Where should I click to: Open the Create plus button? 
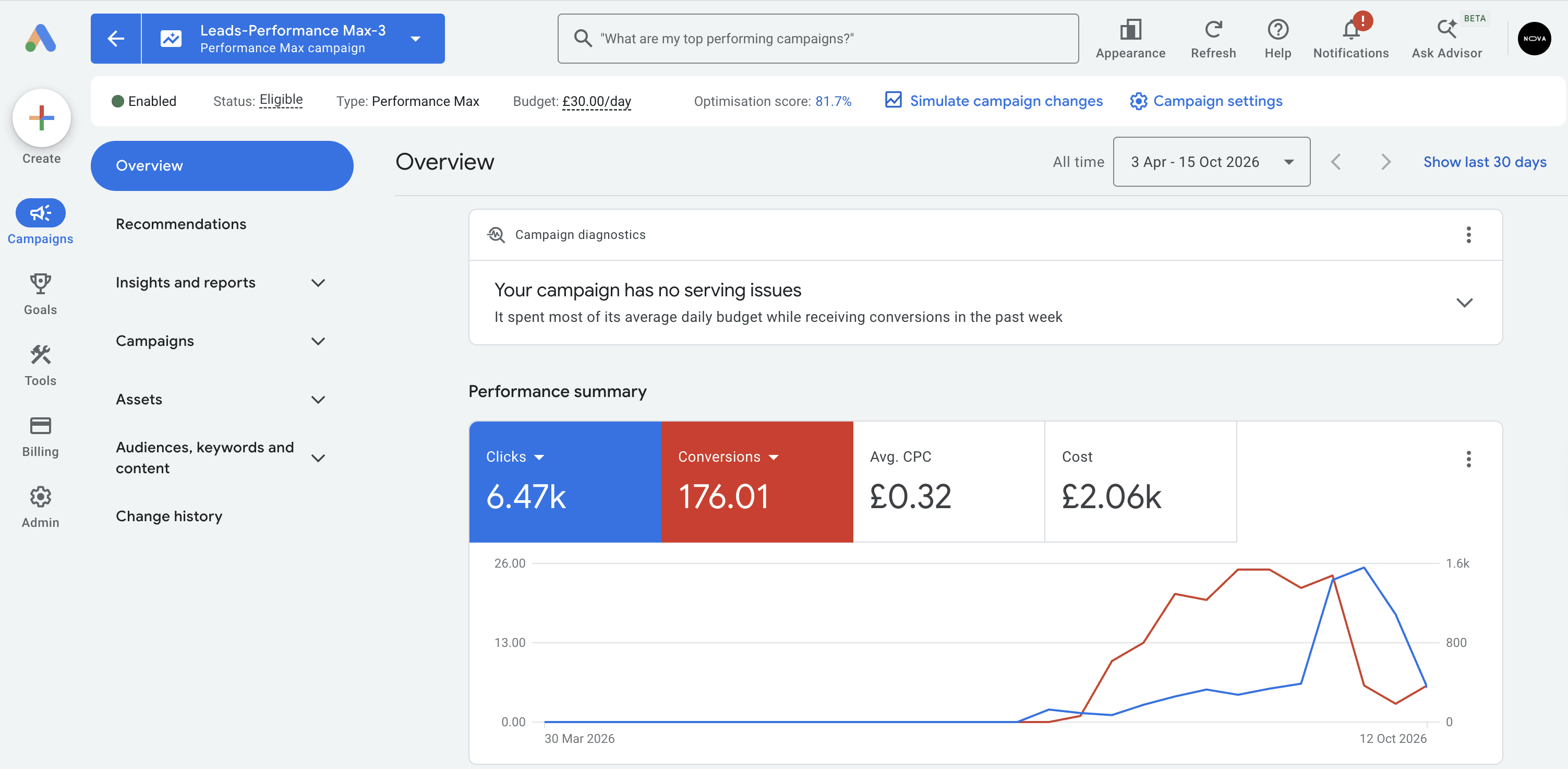click(x=41, y=118)
